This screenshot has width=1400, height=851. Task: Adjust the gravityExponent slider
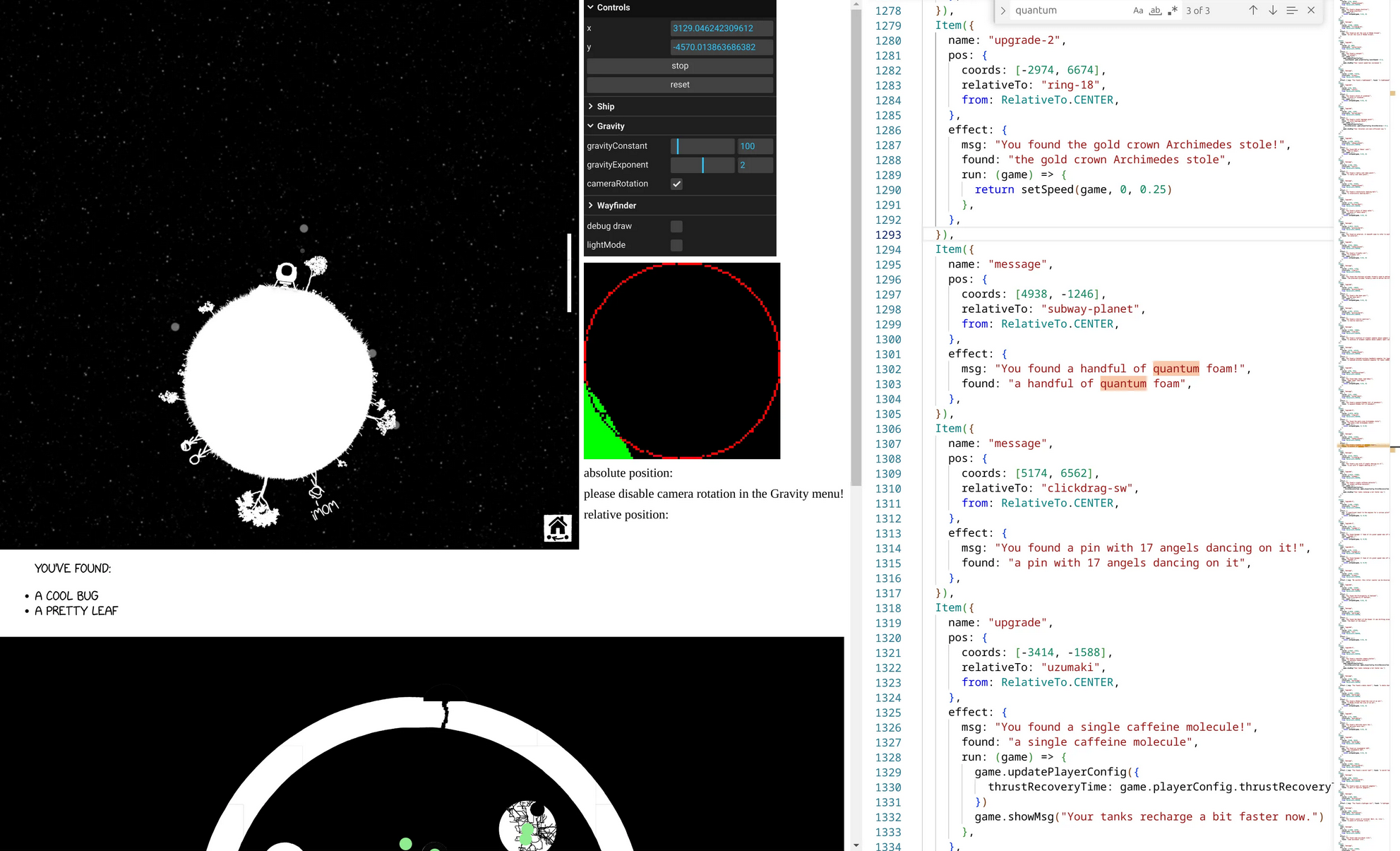pyautogui.click(x=702, y=165)
